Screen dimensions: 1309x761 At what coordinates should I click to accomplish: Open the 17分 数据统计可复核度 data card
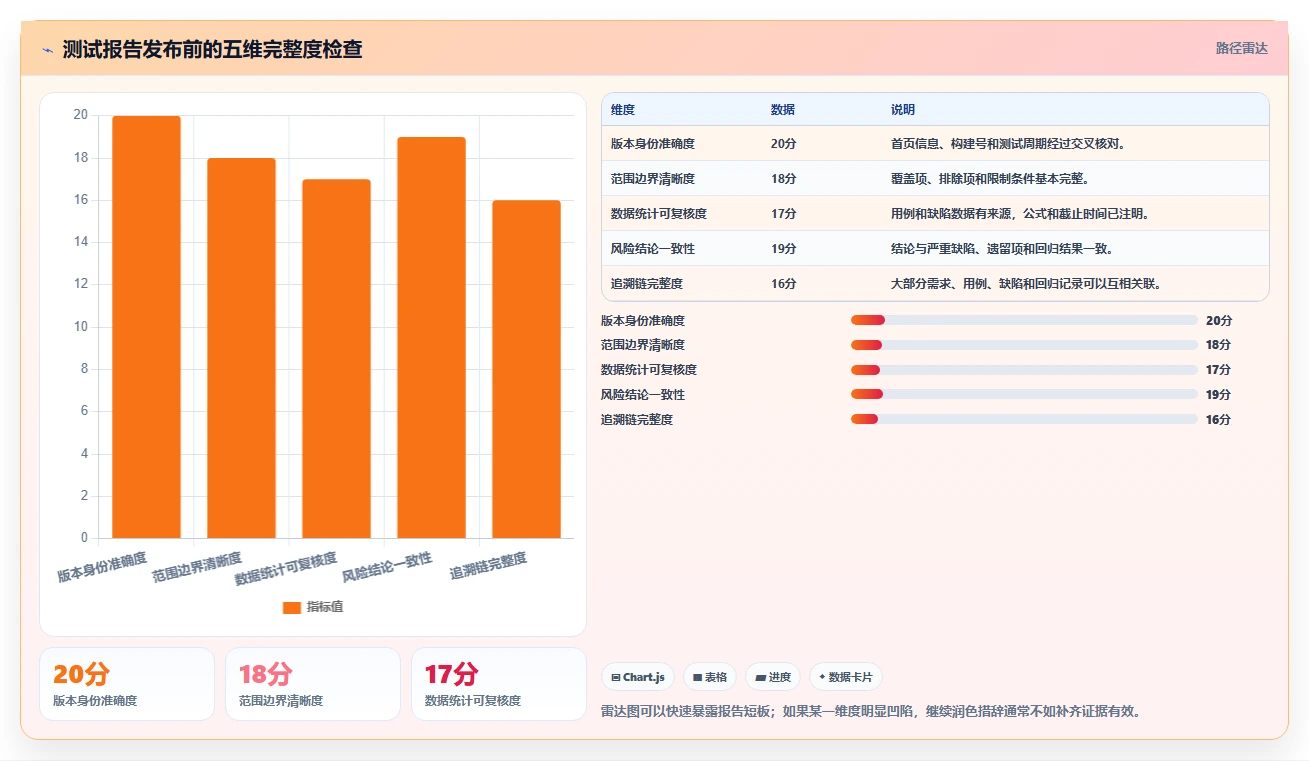pyautogui.click(x=499, y=684)
